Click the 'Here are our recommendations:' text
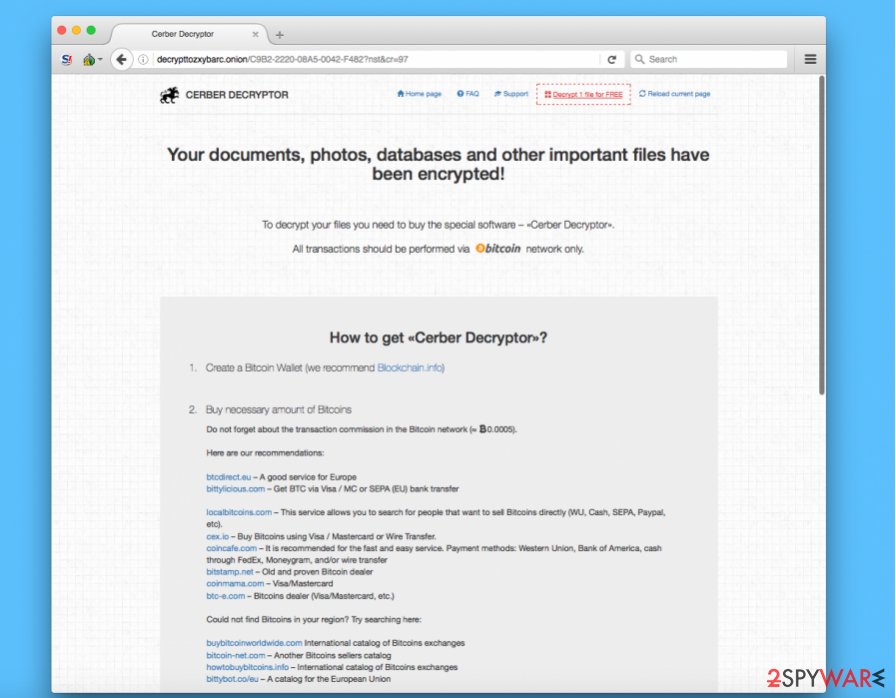The image size is (896, 698). [265, 453]
